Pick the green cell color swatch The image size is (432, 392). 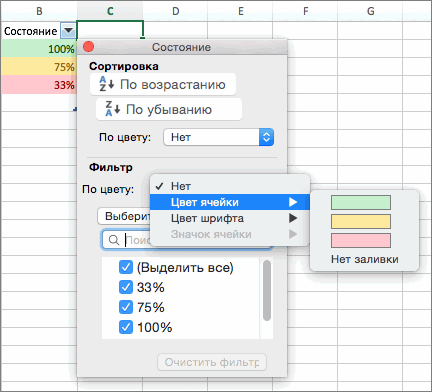coord(361,202)
